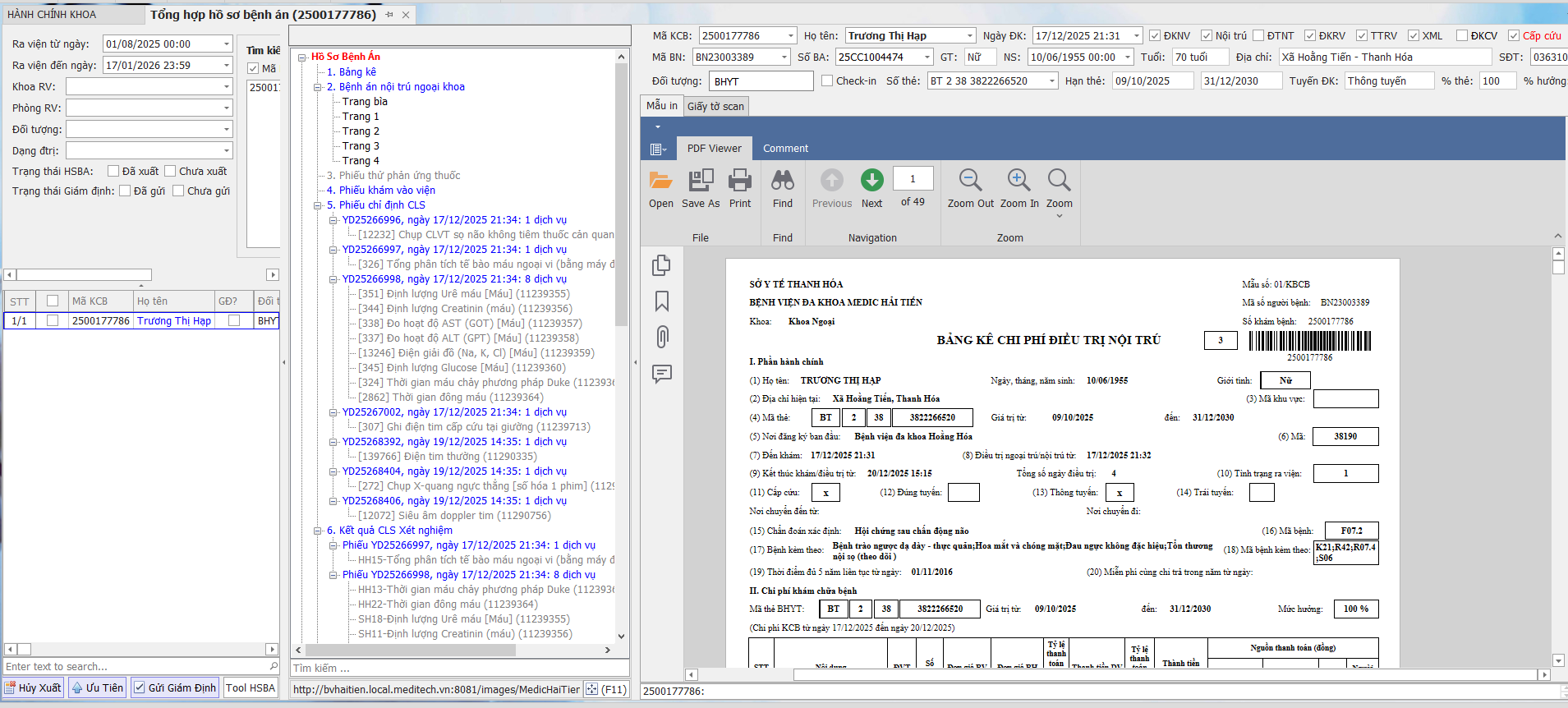Show attachments via the paperclip icon
This screenshot has width=1568, height=708.
click(x=662, y=337)
